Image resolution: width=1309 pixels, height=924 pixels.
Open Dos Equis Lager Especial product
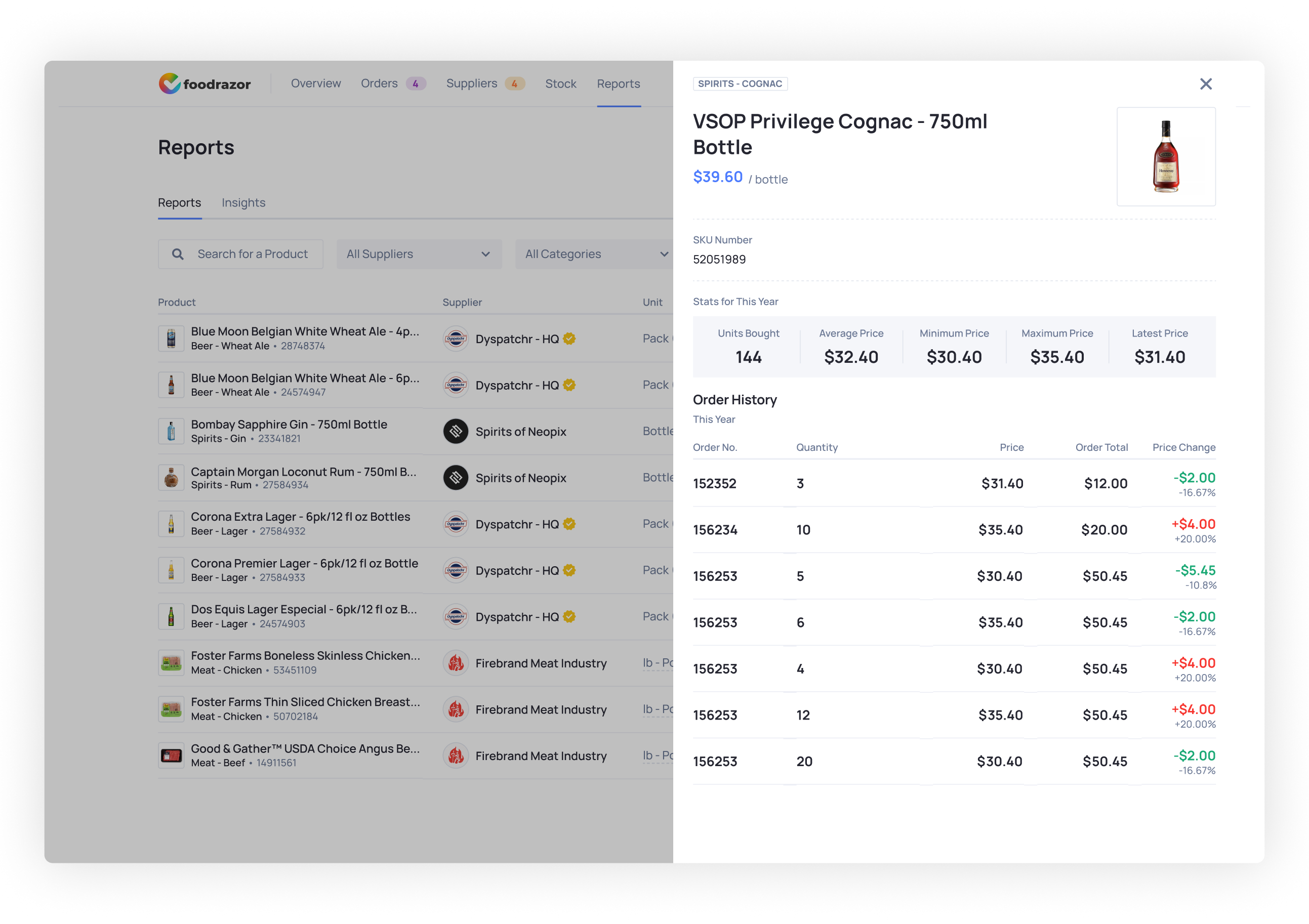click(x=304, y=609)
